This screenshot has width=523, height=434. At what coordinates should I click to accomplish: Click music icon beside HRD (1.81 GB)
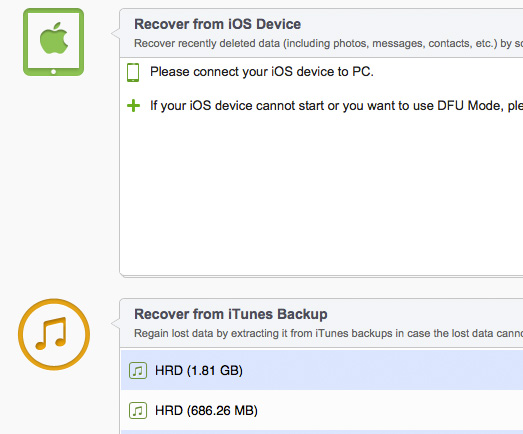tap(138, 371)
